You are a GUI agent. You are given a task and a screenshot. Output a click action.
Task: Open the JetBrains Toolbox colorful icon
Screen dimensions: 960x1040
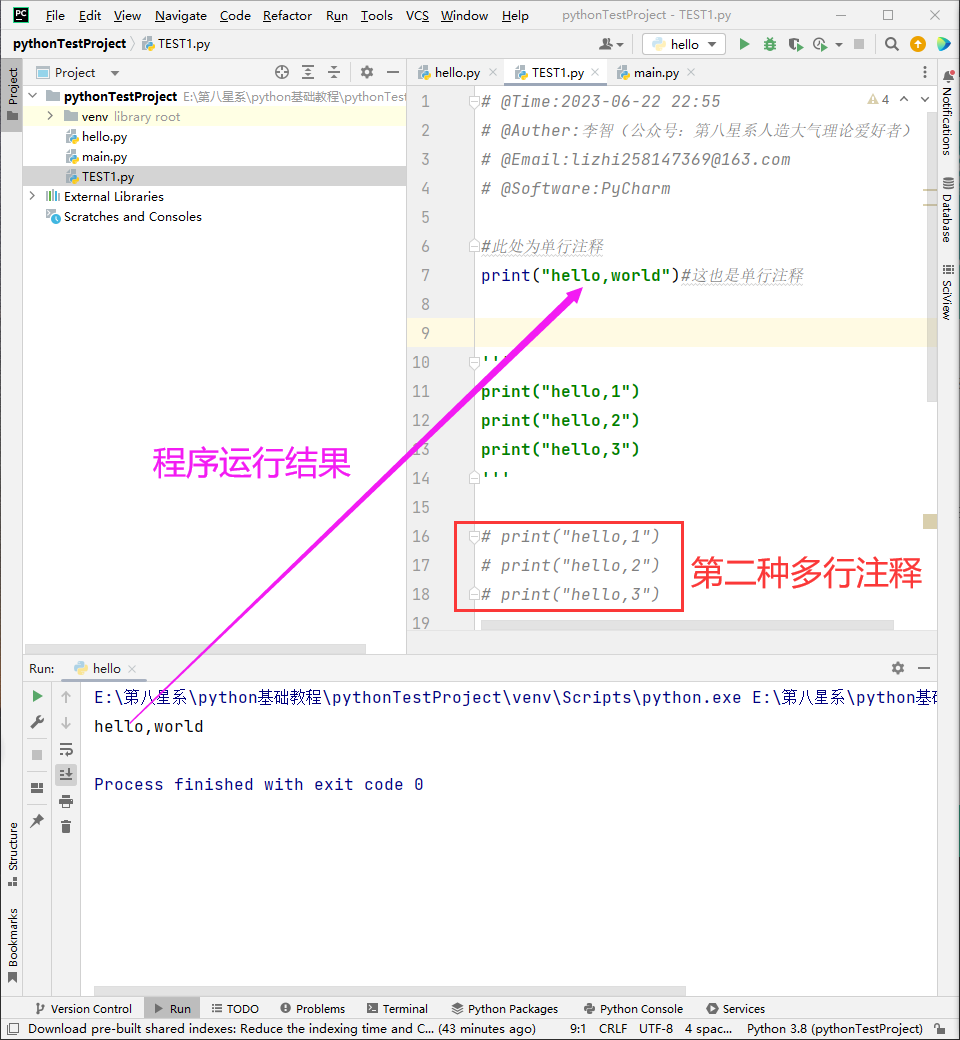coord(943,44)
